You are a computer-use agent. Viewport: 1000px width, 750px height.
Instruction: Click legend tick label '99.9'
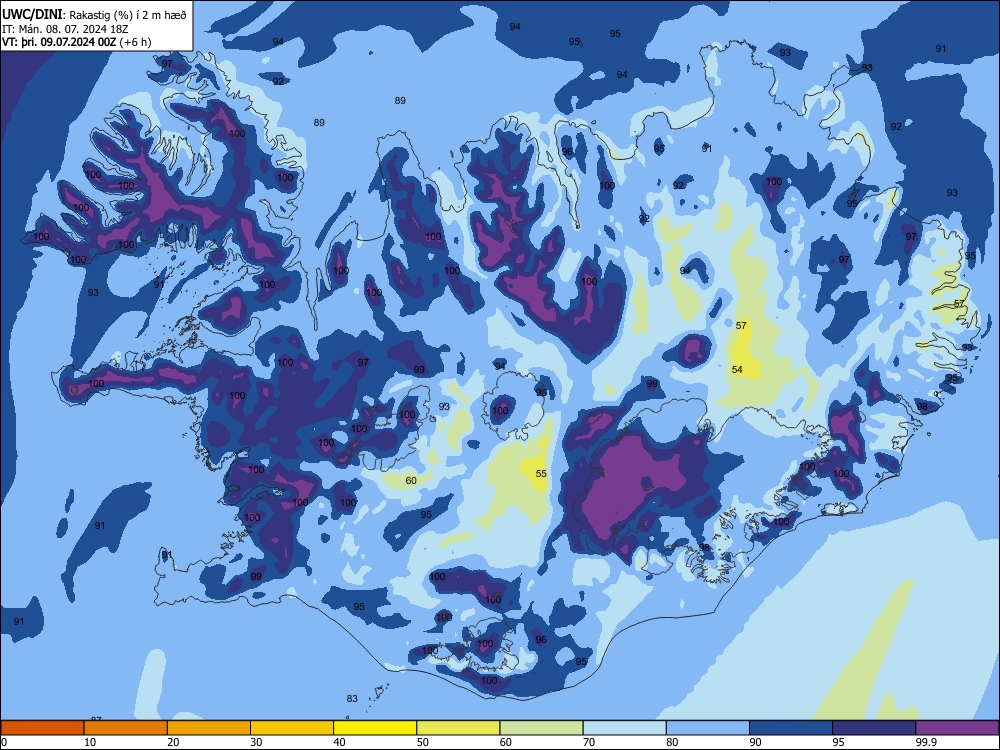926,742
